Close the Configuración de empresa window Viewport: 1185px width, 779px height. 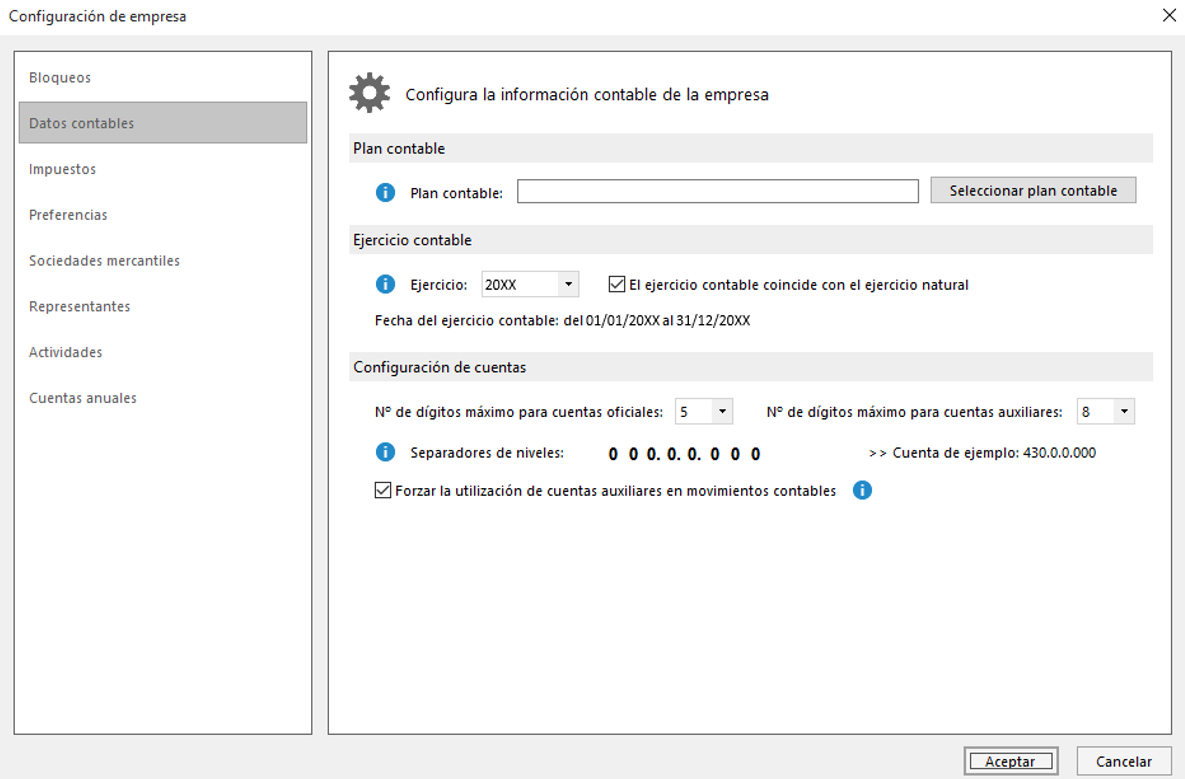(1169, 15)
